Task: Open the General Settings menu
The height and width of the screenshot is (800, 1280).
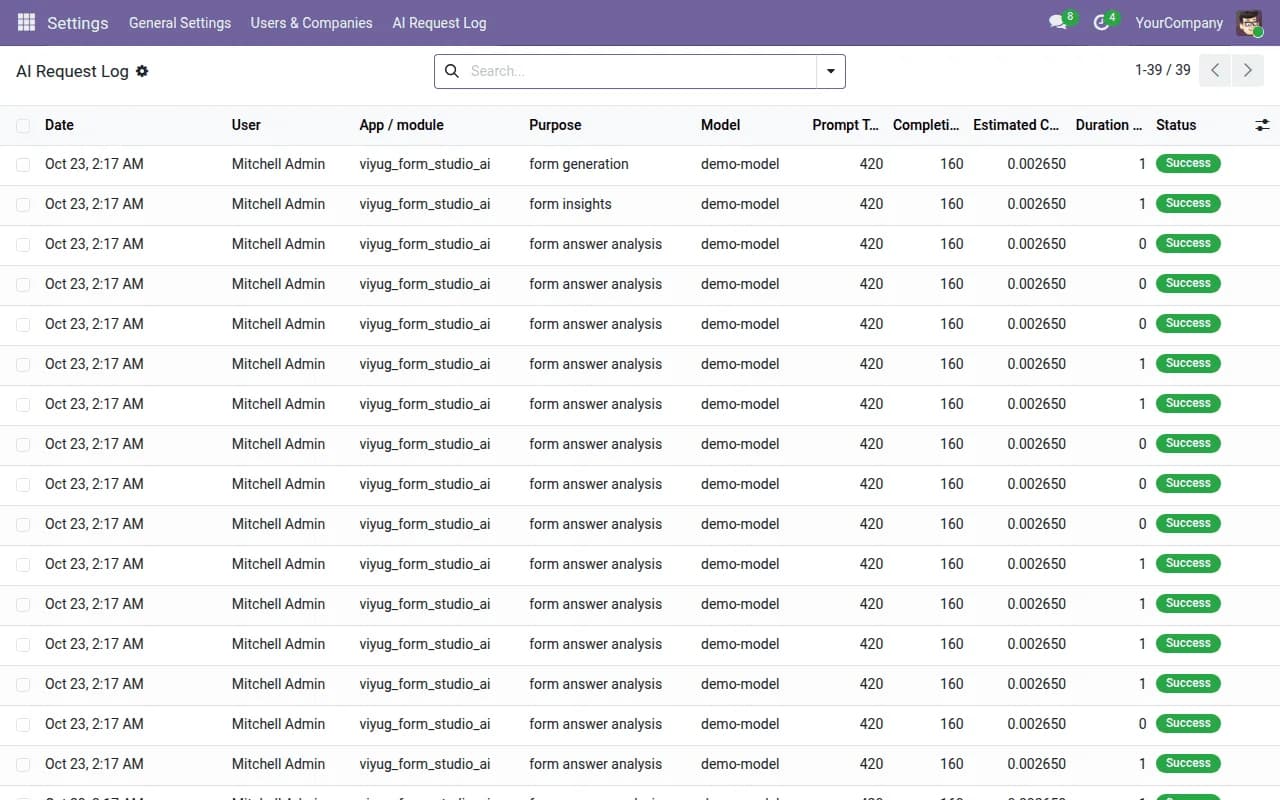Action: coord(180,22)
